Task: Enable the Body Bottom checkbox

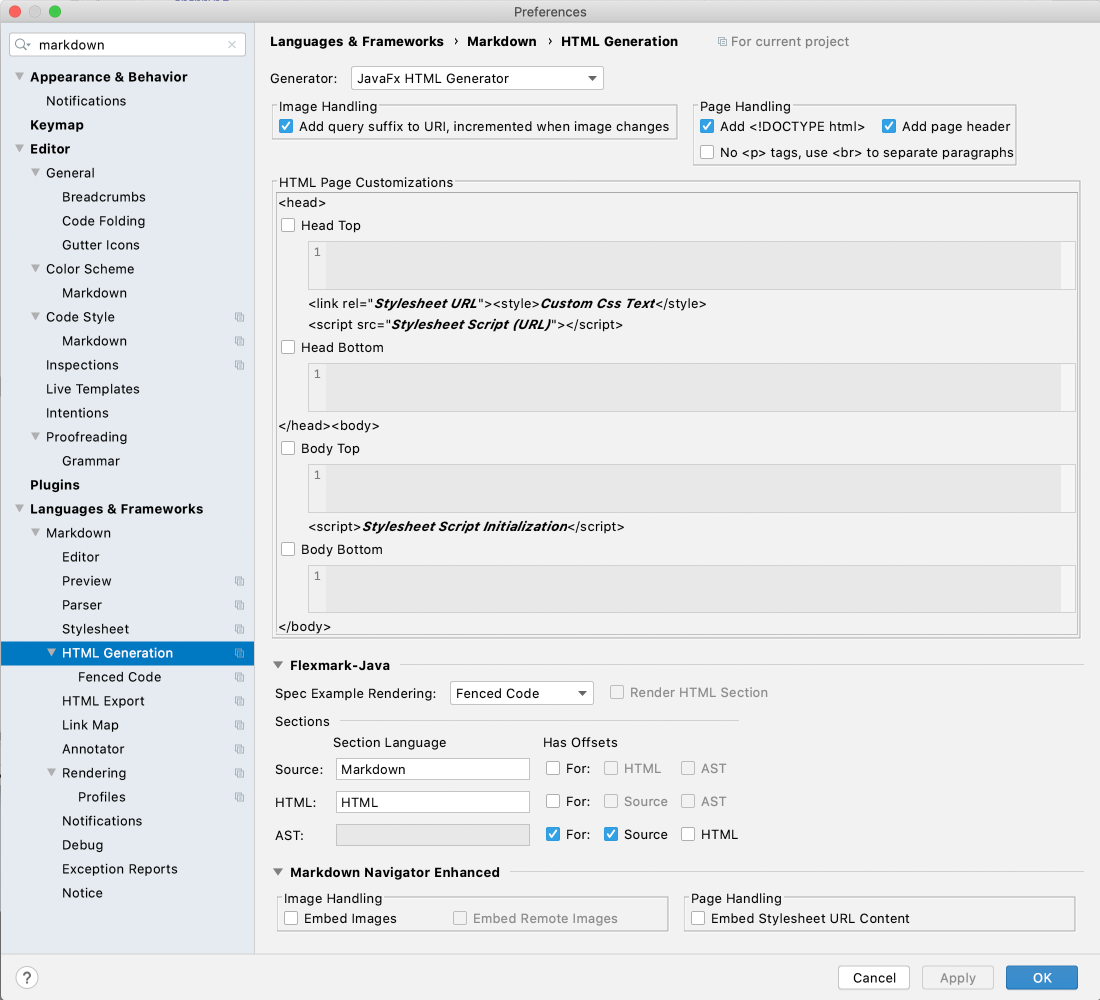Action: point(288,549)
